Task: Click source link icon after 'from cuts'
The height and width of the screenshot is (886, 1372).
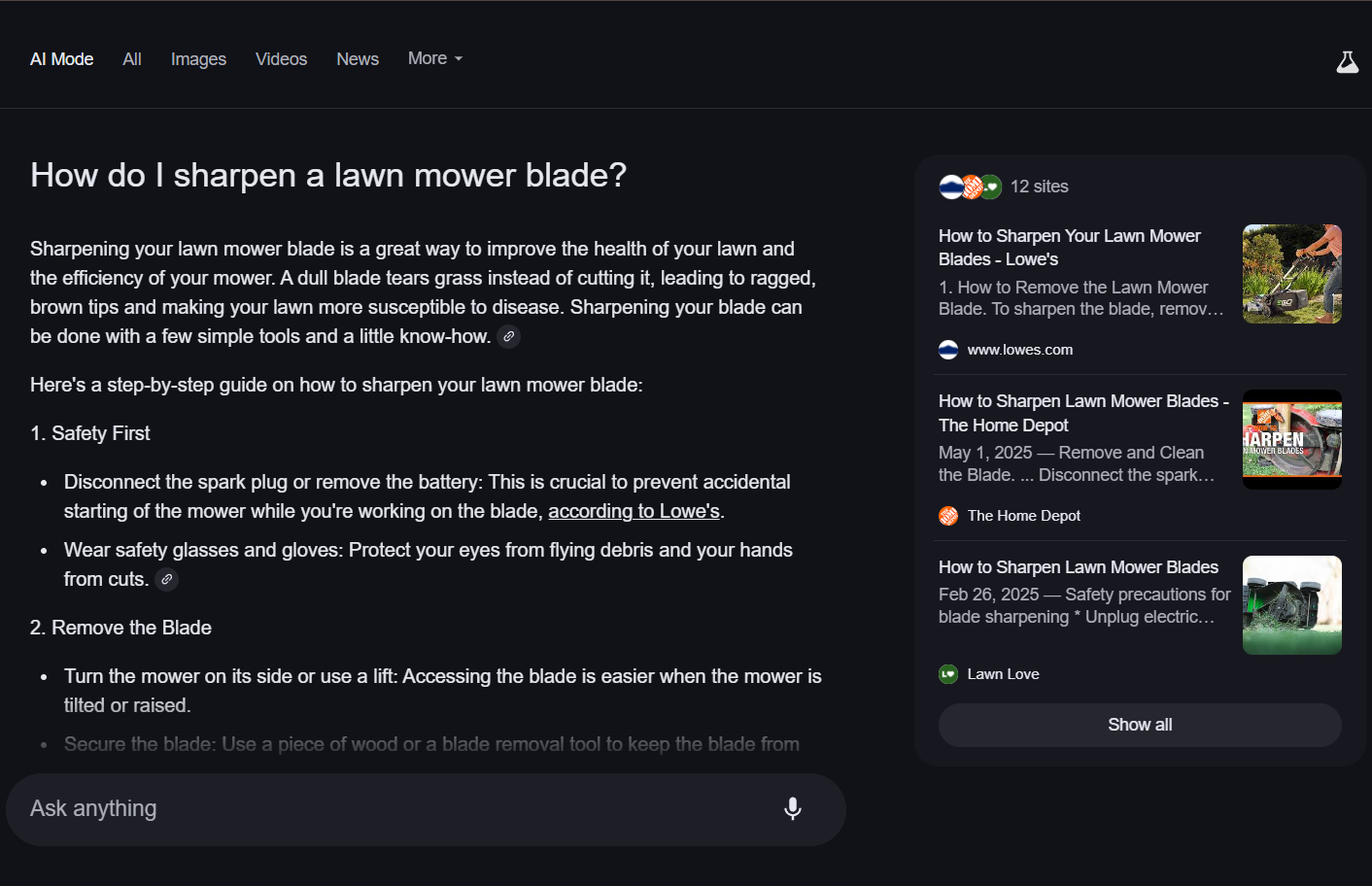Action: (x=167, y=579)
